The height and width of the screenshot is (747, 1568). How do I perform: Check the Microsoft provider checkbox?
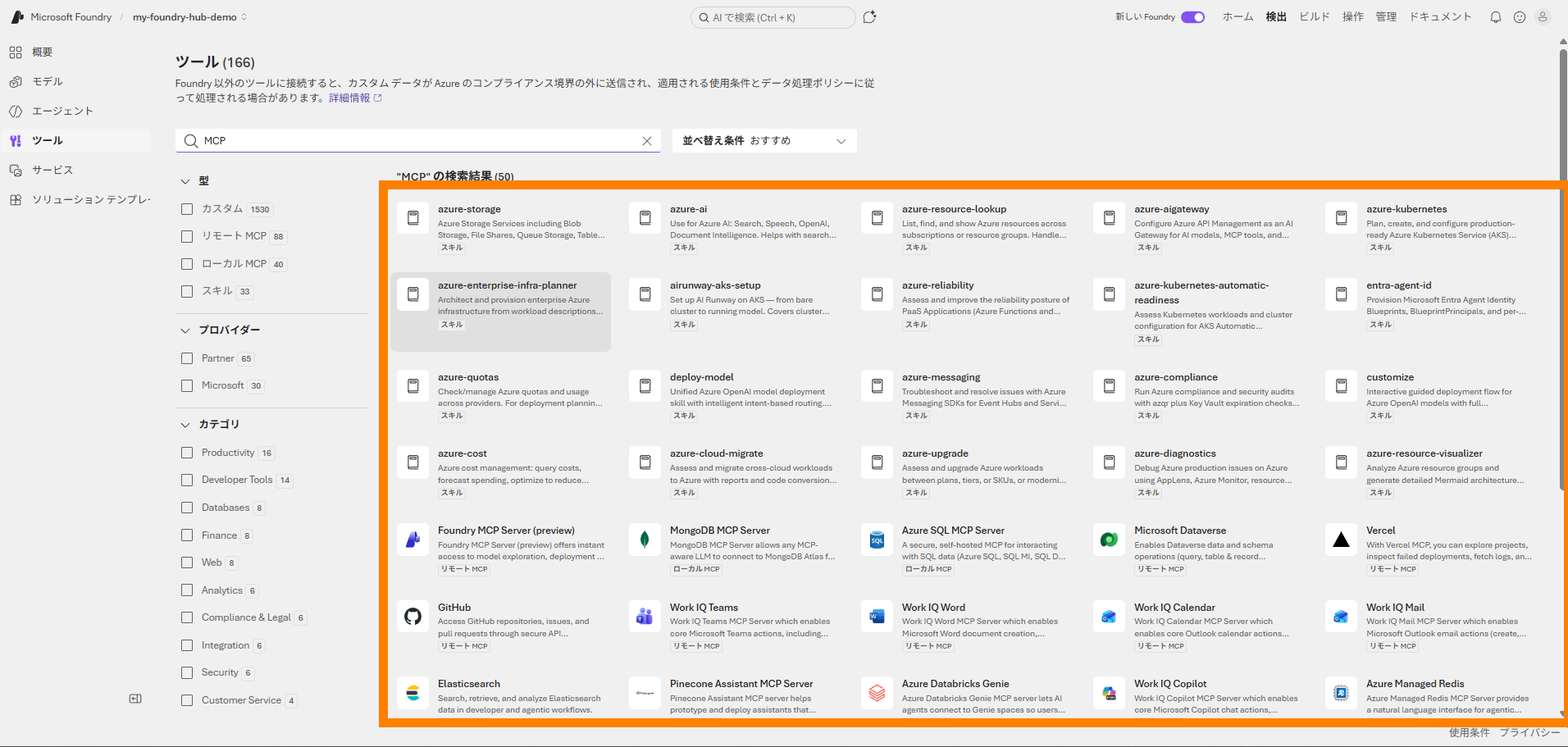(187, 385)
